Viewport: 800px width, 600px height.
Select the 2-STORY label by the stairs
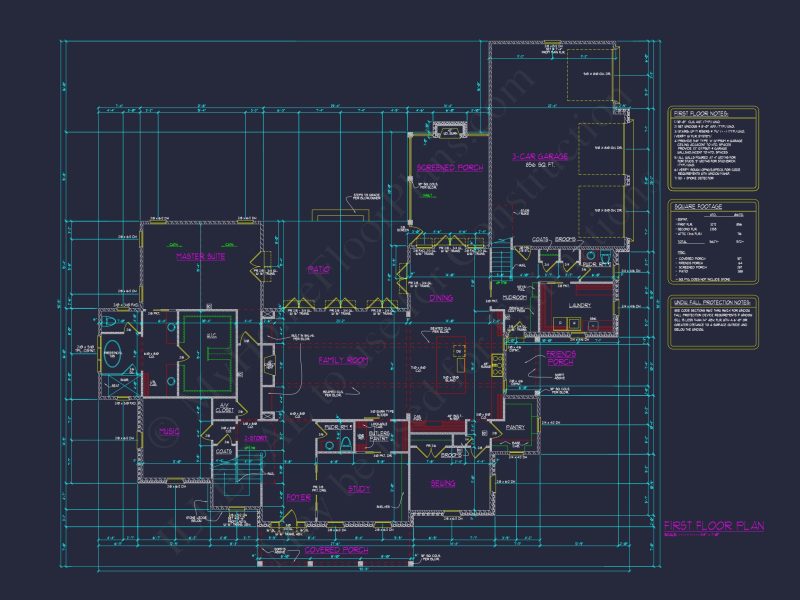point(255,438)
